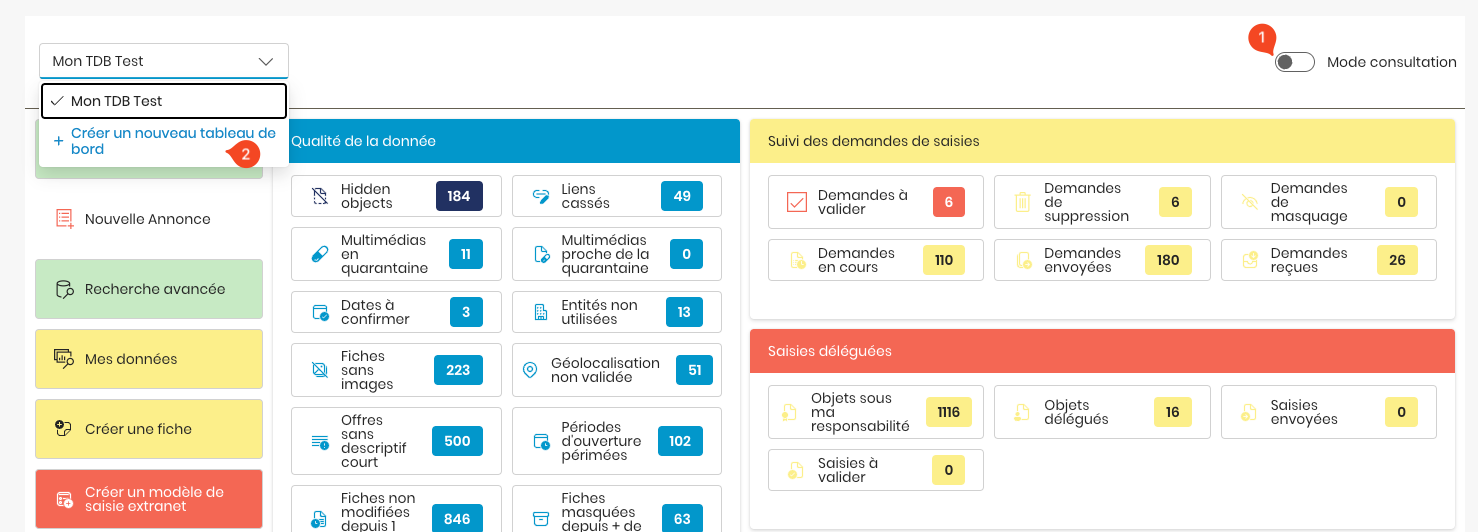The width and height of the screenshot is (1478, 532).
Task: Click the trash icon for Demandes de suppression
Action: pyautogui.click(x=1022, y=202)
